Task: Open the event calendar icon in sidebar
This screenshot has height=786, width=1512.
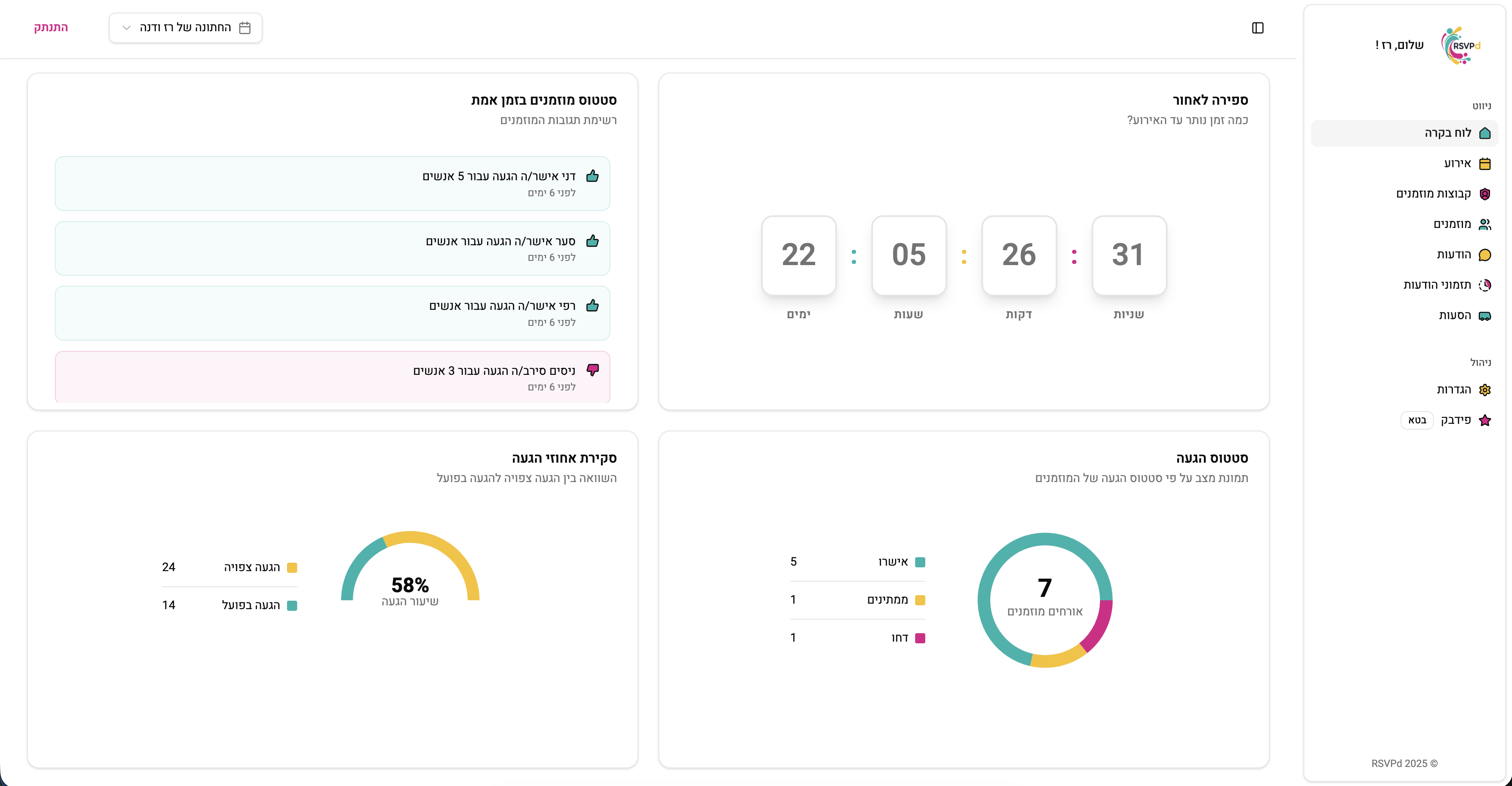Action: [1485, 164]
